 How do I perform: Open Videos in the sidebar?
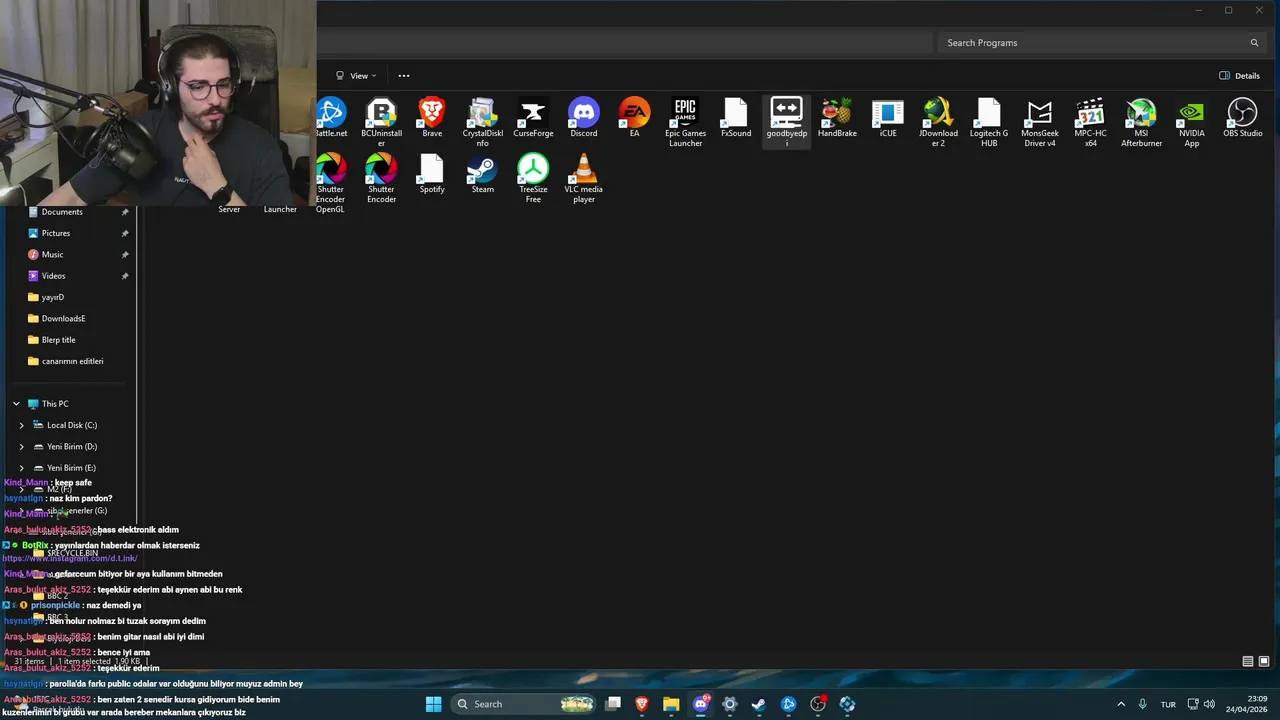pyautogui.click(x=53, y=276)
